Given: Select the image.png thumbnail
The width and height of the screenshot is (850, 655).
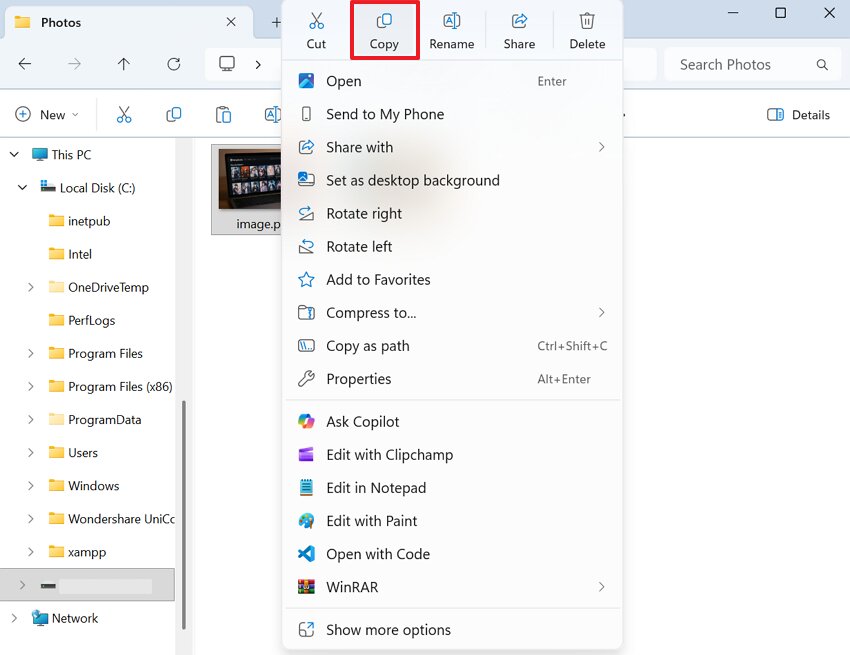Looking at the screenshot, I should pyautogui.click(x=247, y=189).
